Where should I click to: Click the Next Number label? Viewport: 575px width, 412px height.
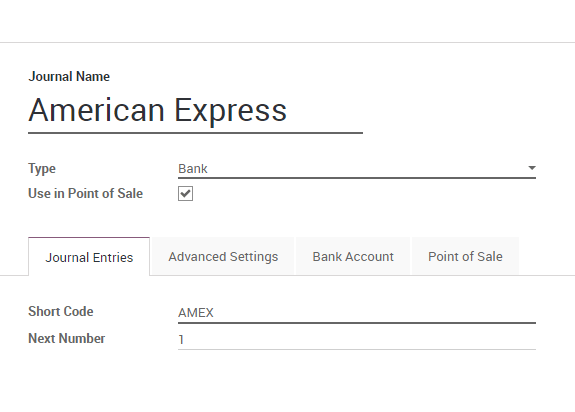[67, 338]
